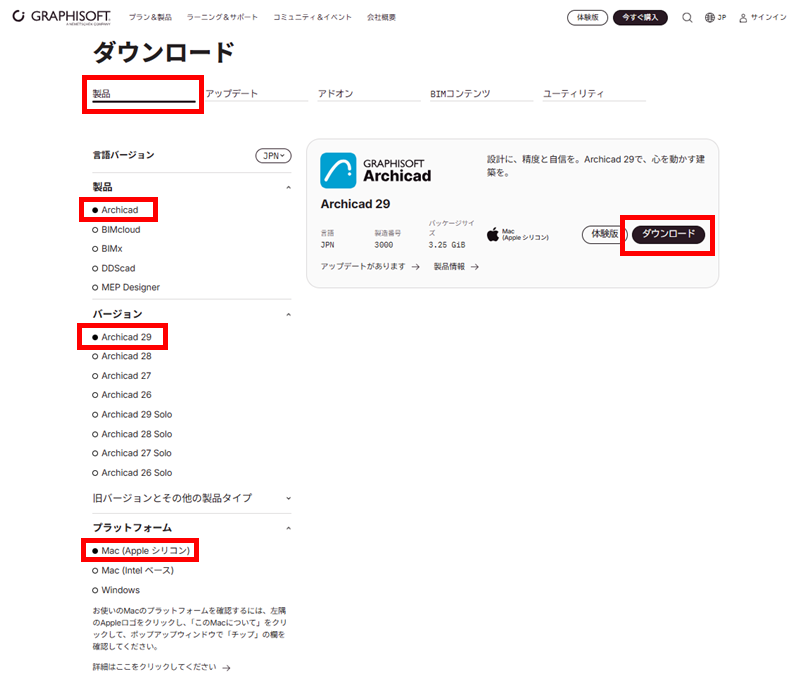Click the Archicad 29 ダウンロード button
800x690 pixels.
pyautogui.click(x=668, y=234)
